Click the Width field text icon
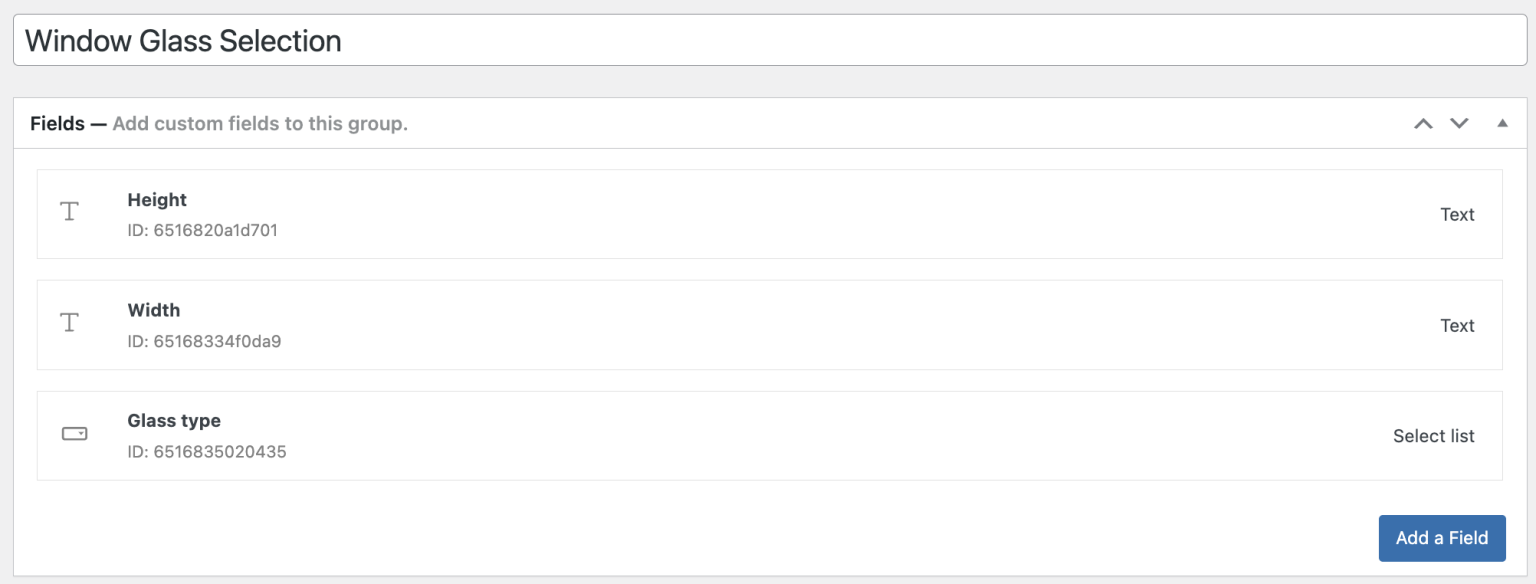The width and height of the screenshot is (1536, 584). pos(70,322)
